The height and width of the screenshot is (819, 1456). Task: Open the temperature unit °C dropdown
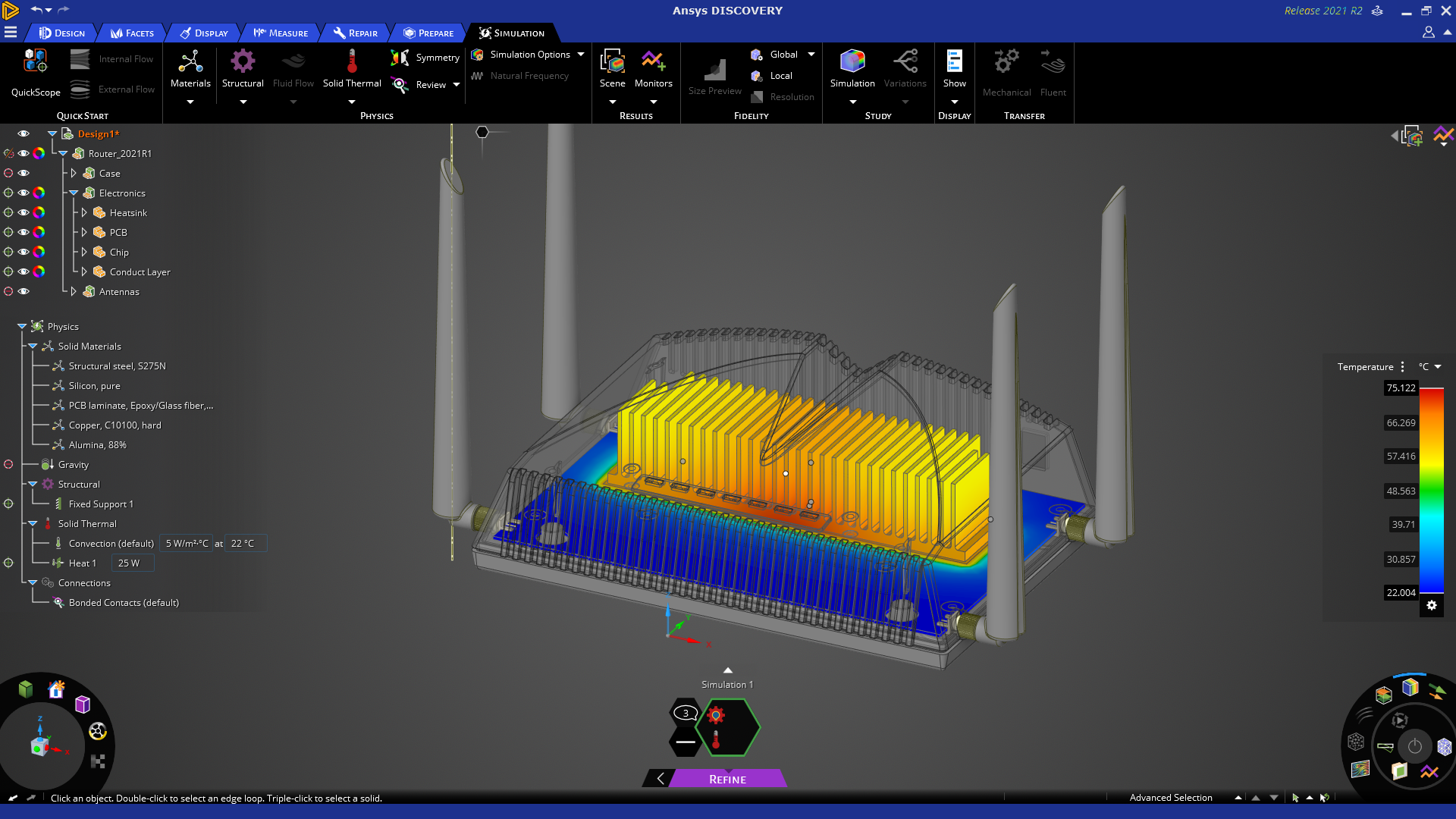[1429, 367]
